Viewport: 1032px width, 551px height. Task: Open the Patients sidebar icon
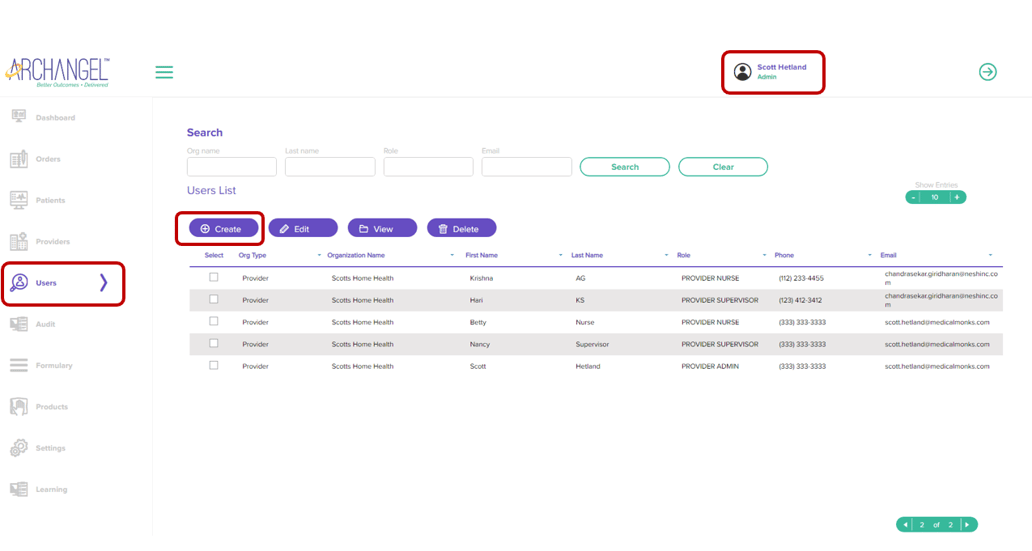[19, 200]
